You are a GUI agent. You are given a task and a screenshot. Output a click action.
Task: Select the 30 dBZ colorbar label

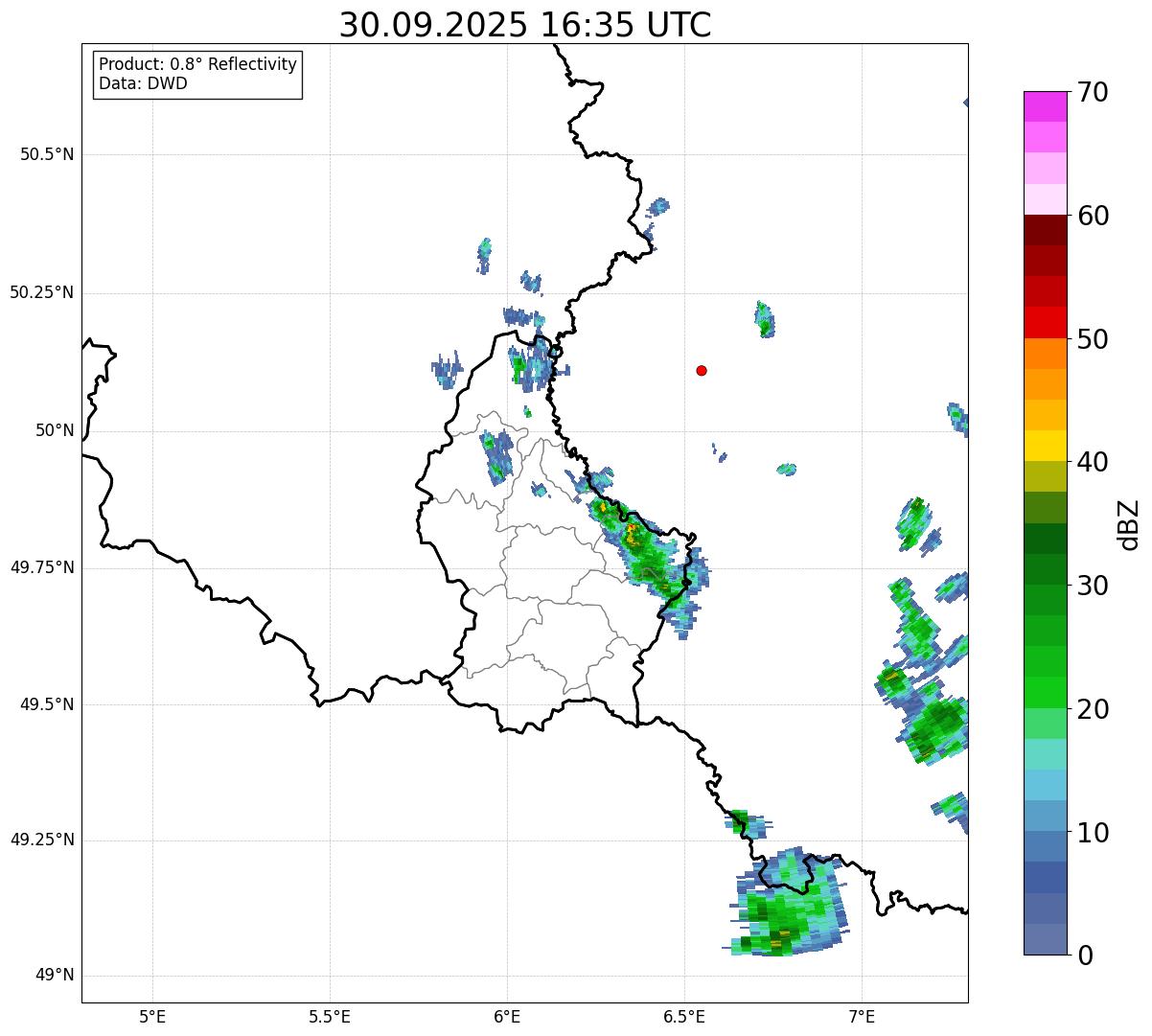click(x=1093, y=586)
